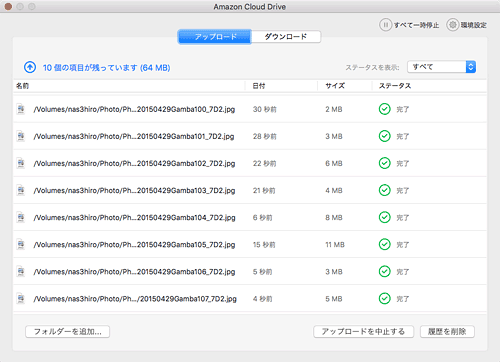Click the 8 MB size cell
Image resolution: width=500 pixels, height=362 pixels.
tap(334, 218)
